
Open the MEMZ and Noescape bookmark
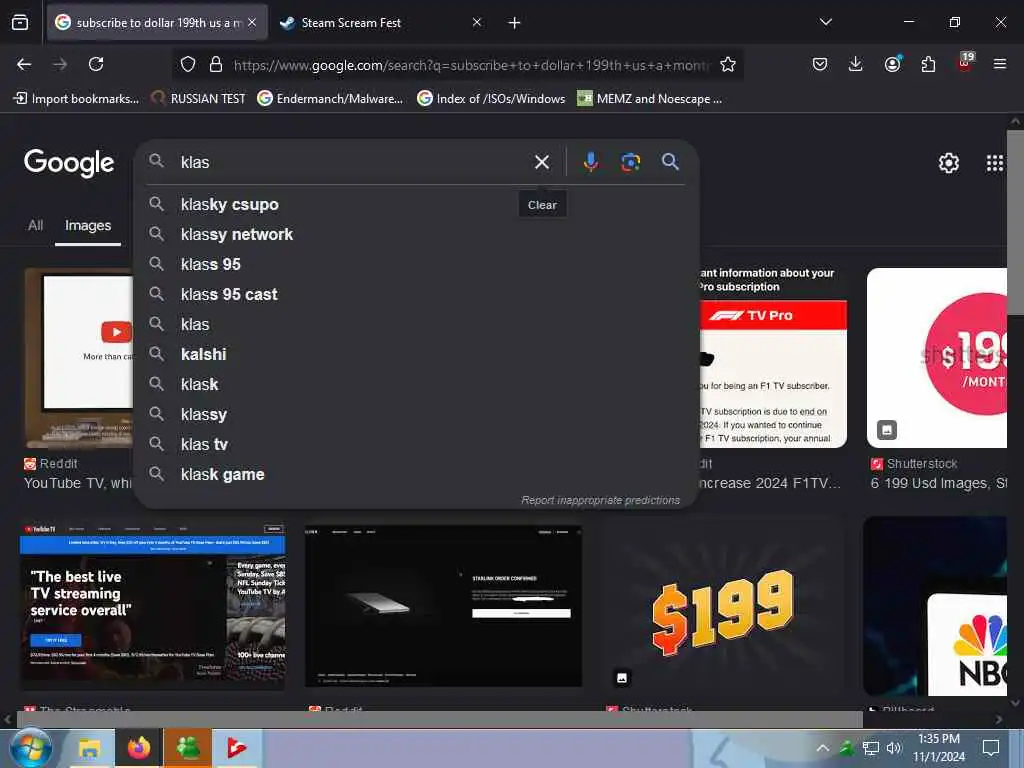point(650,99)
